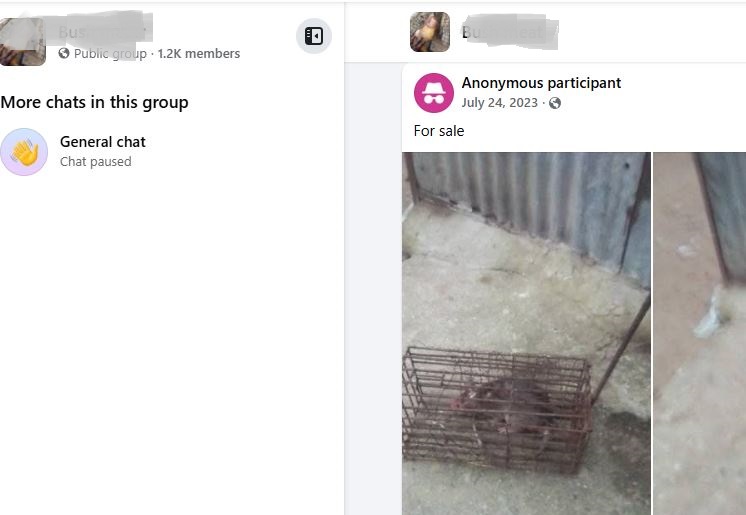Click the Anonymous participant name
Image resolution: width=746 pixels, height=515 pixels.
point(541,83)
